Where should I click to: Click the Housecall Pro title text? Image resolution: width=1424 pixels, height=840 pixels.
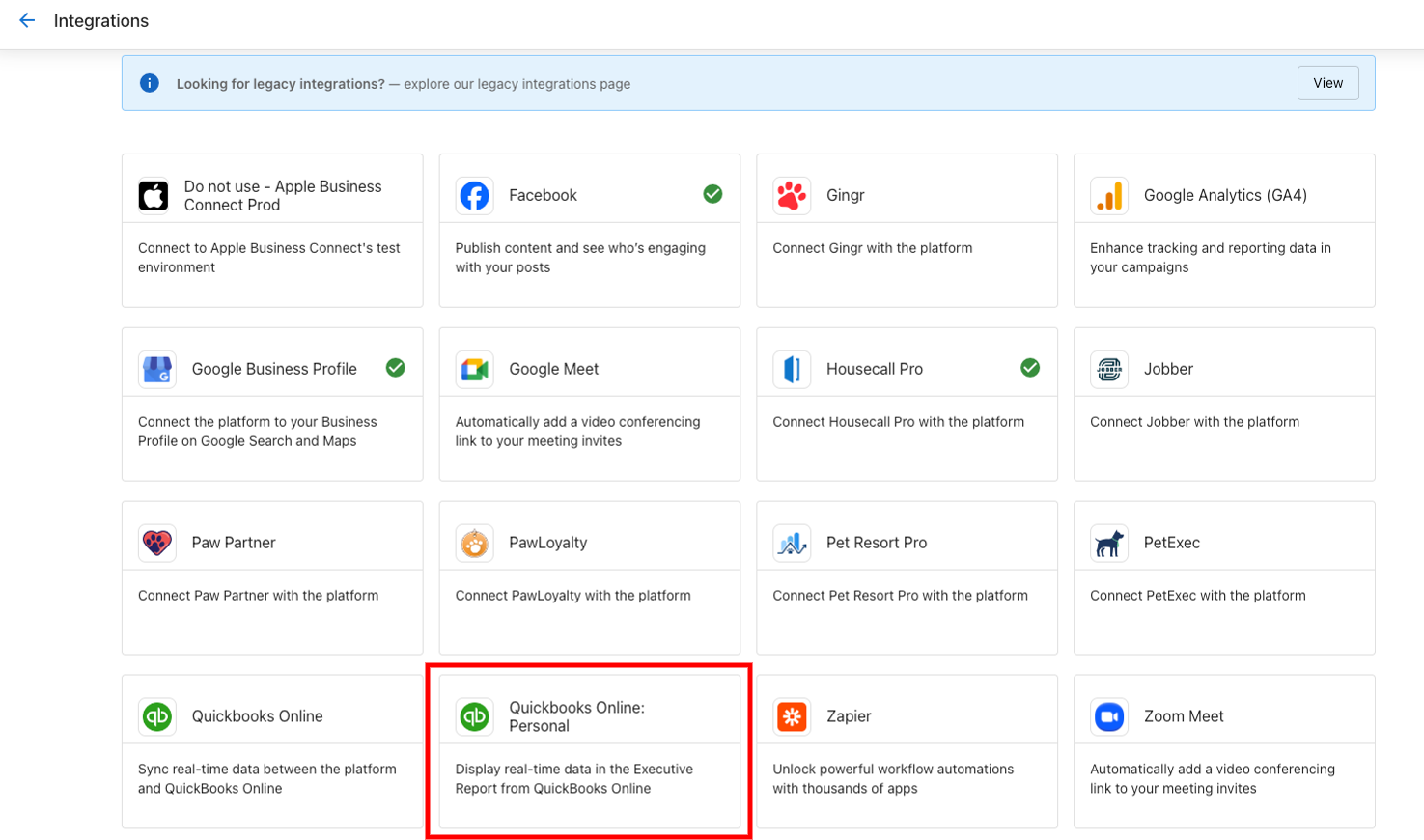[875, 369]
